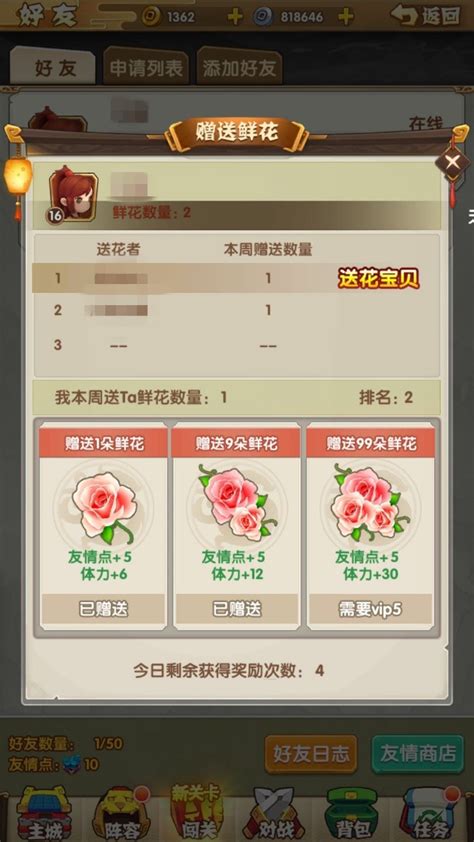Switch to the 添加好友 tab
The image size is (474, 842).
(239, 68)
